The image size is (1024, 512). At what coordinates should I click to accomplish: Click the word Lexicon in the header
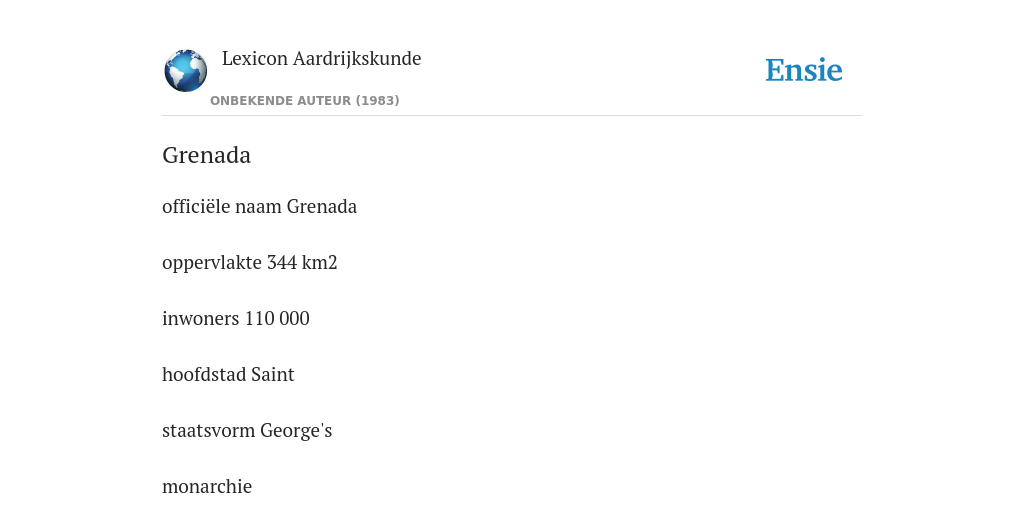(255, 59)
